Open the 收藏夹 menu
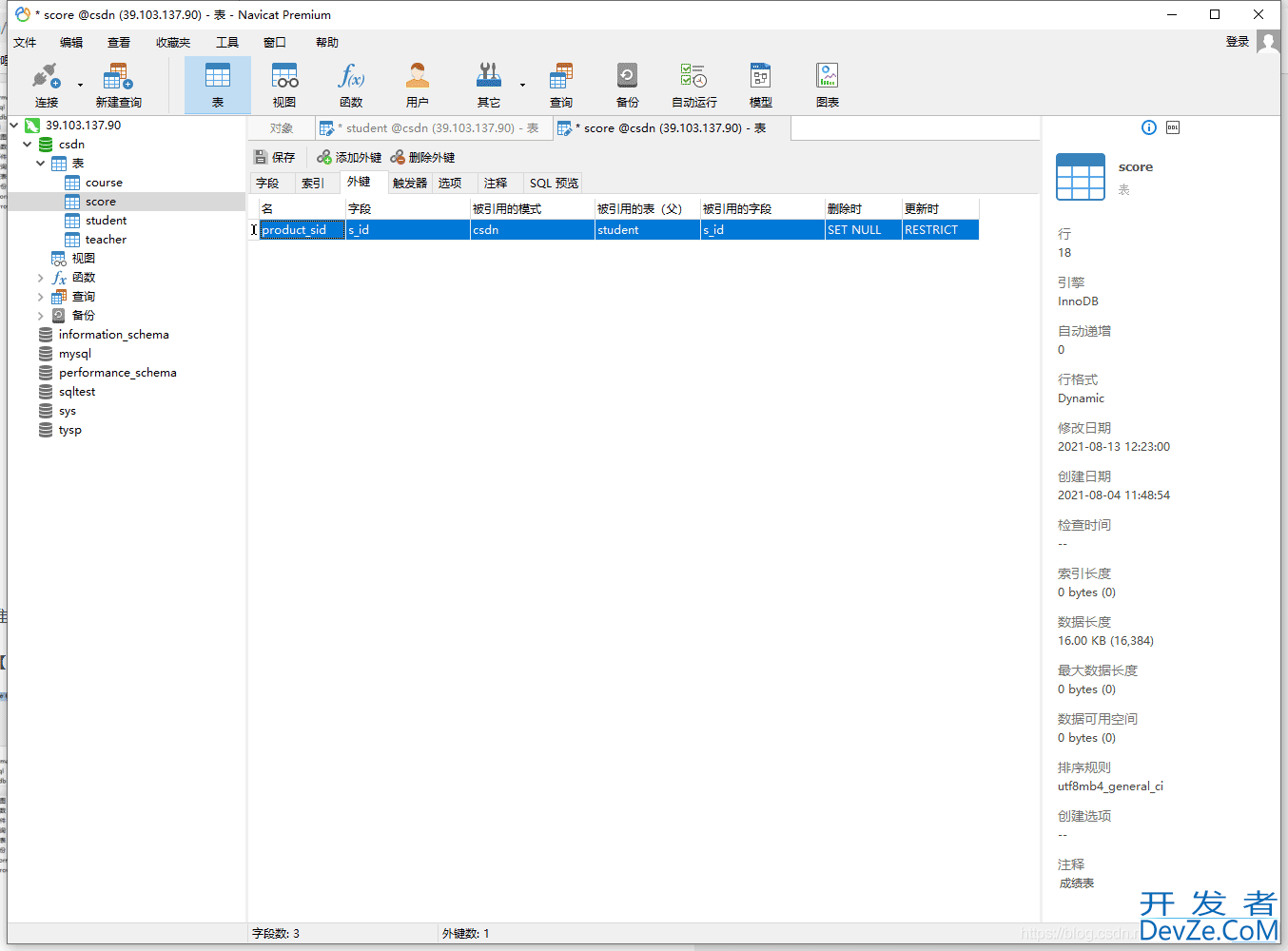The image size is (1288, 951). tap(173, 43)
